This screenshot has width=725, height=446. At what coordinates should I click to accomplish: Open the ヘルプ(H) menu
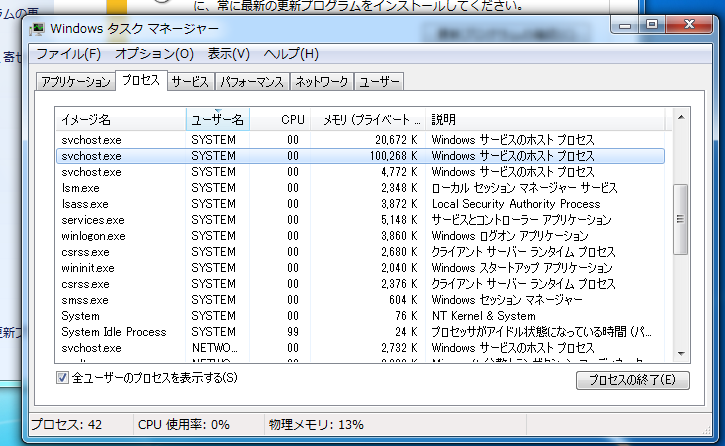pyautogui.click(x=291, y=54)
